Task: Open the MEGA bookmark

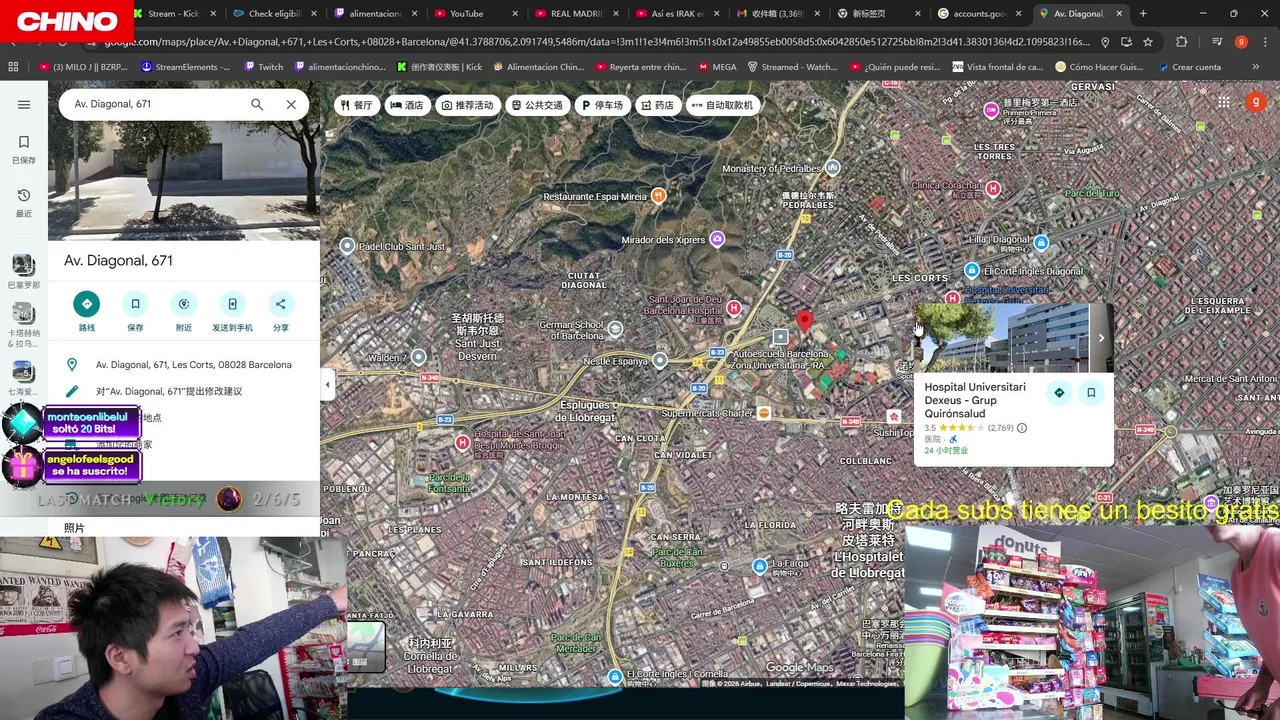Action: [718, 67]
